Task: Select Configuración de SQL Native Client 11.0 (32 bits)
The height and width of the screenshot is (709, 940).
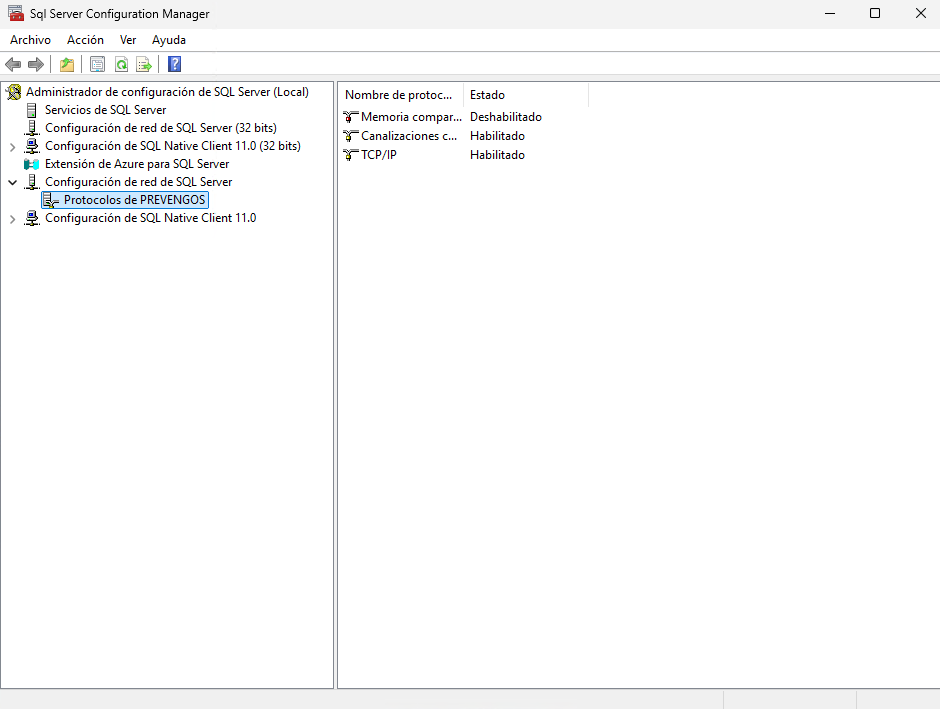Action: (x=173, y=146)
